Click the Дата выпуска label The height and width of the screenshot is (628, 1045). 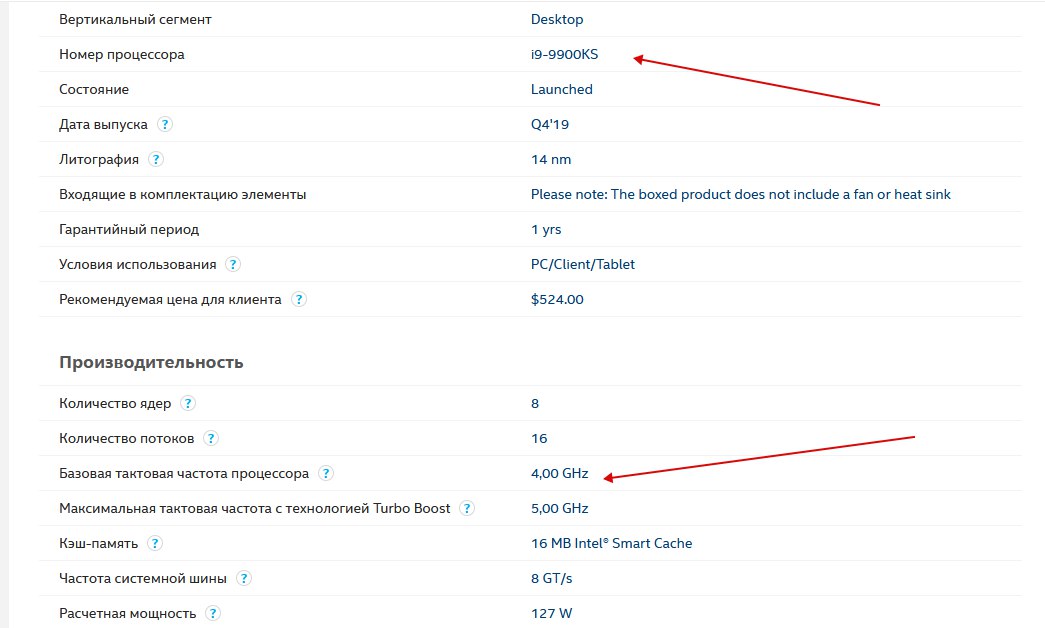[x=103, y=125]
